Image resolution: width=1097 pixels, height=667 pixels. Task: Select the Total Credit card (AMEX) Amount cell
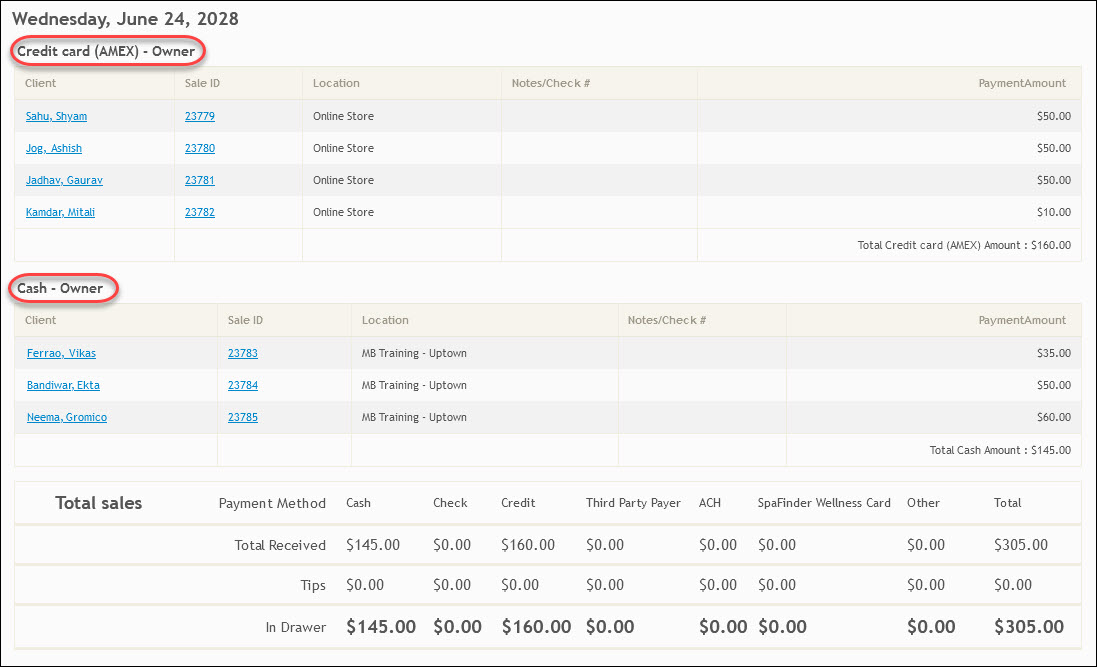click(x=963, y=245)
